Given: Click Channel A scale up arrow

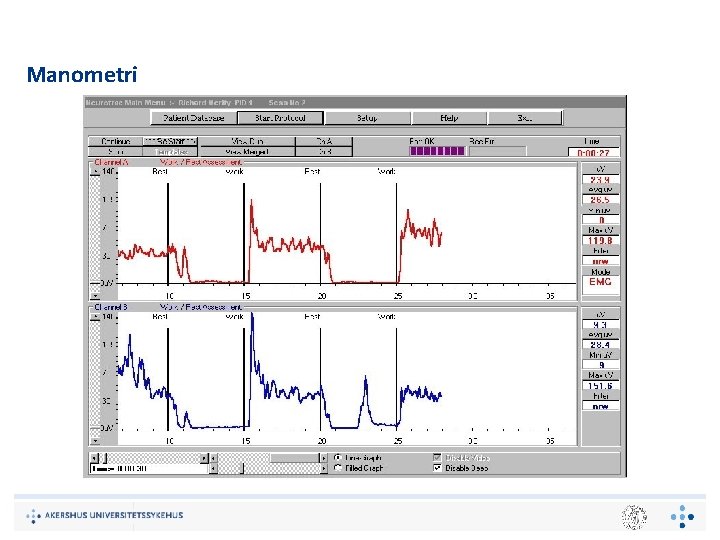Looking at the screenshot, I should [95, 172].
